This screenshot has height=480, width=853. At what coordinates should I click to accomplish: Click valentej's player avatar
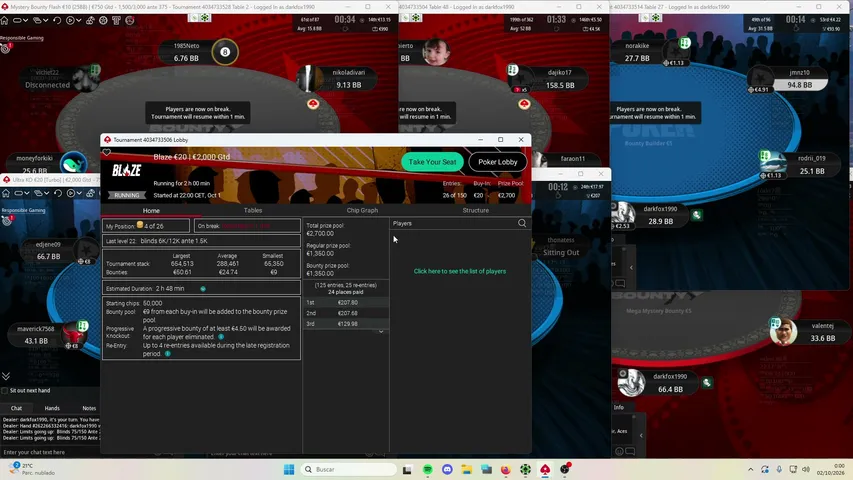click(x=783, y=331)
